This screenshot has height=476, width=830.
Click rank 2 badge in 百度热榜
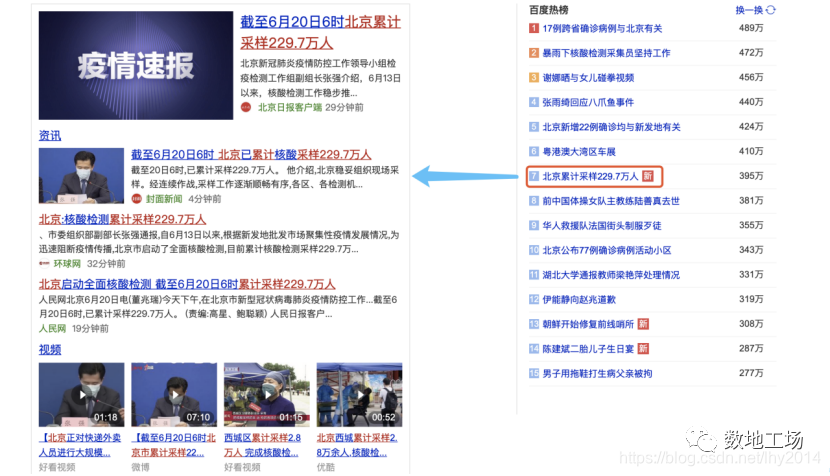(x=534, y=53)
